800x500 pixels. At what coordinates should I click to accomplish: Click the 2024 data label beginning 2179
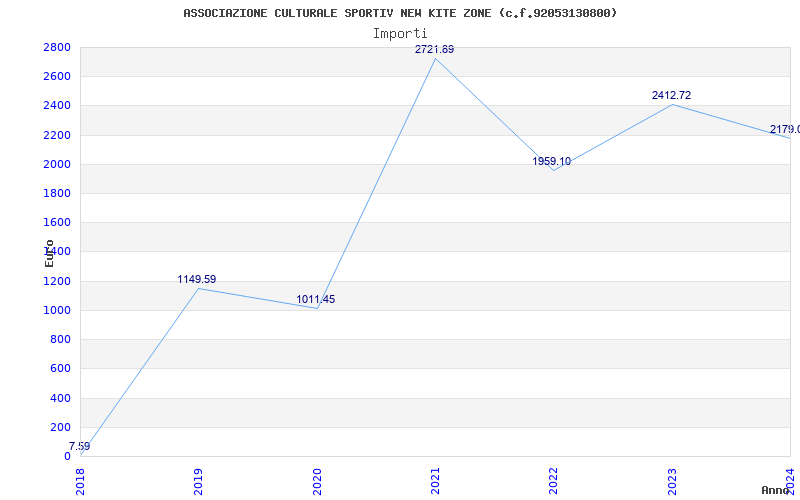785,129
